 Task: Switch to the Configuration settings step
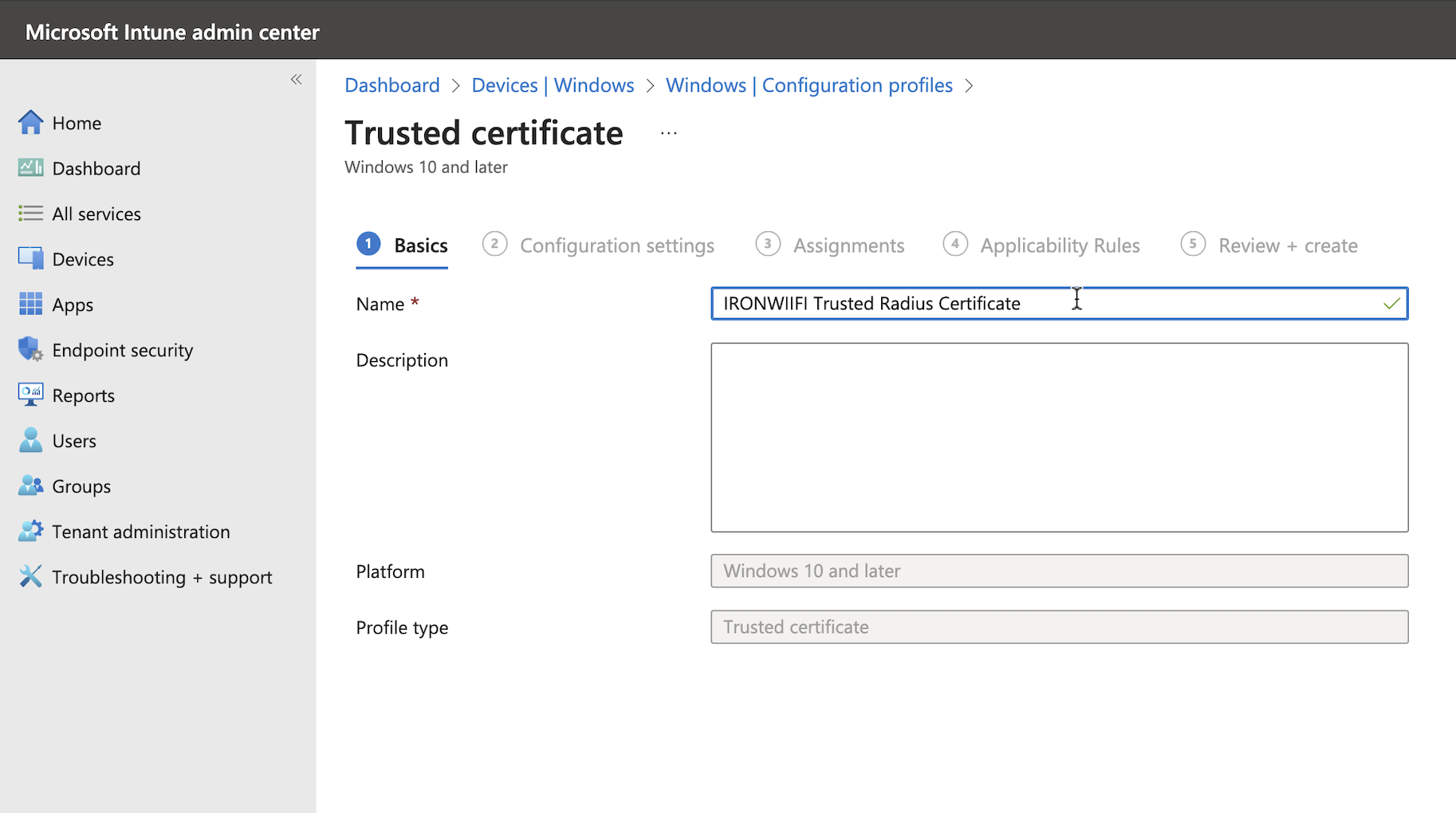[x=616, y=245]
